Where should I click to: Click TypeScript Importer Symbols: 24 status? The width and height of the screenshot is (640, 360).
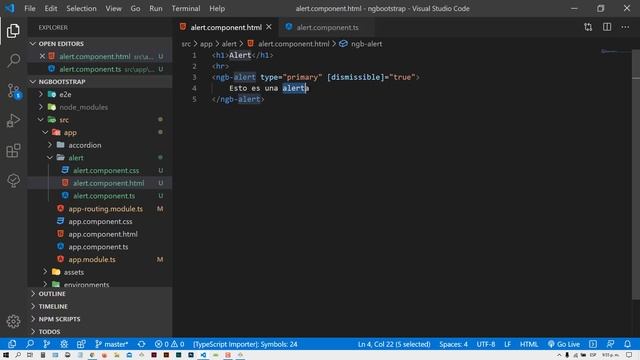tap(245, 344)
